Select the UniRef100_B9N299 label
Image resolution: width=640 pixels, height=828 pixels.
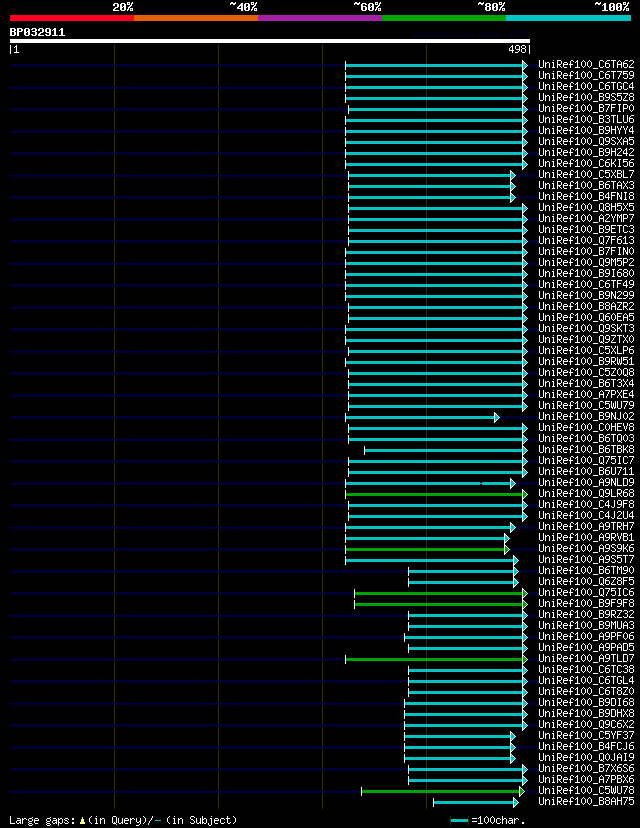586,296
